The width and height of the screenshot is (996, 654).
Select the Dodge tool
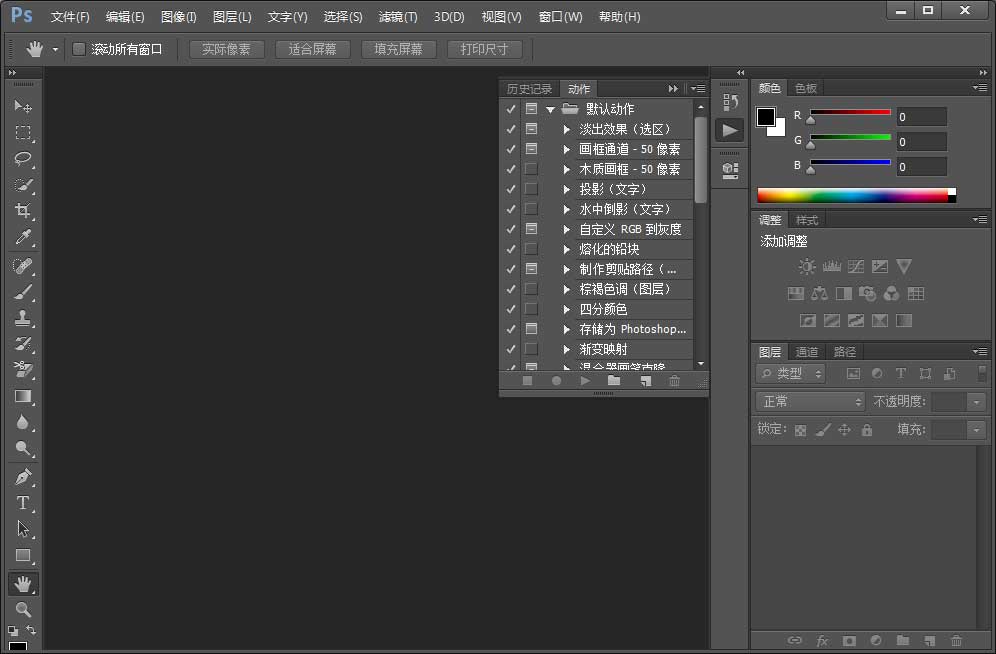23,449
